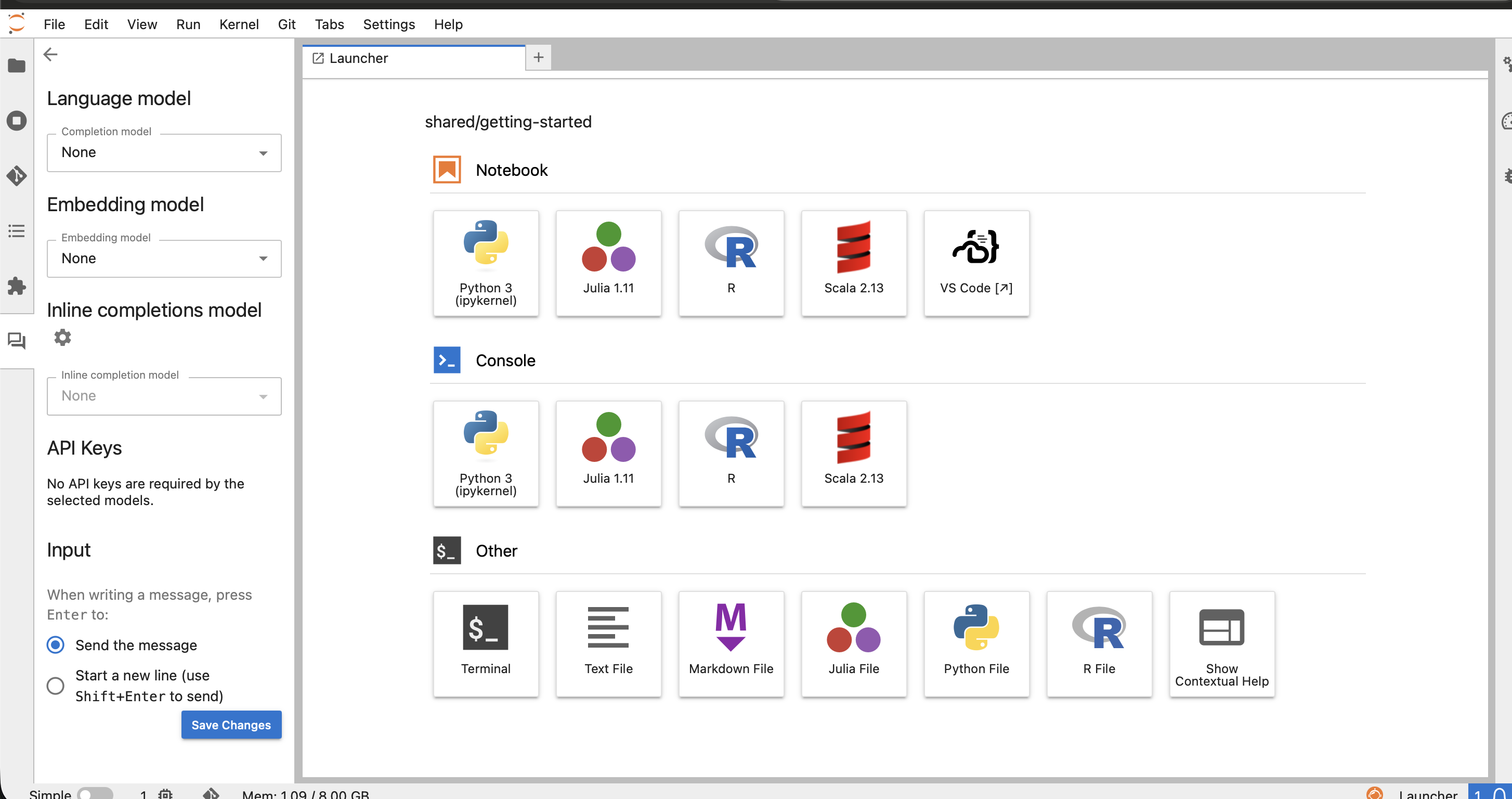Viewport: 1512px width, 799px height.
Task: Go back with the arrow in settings panel
Action: pyautogui.click(x=50, y=55)
